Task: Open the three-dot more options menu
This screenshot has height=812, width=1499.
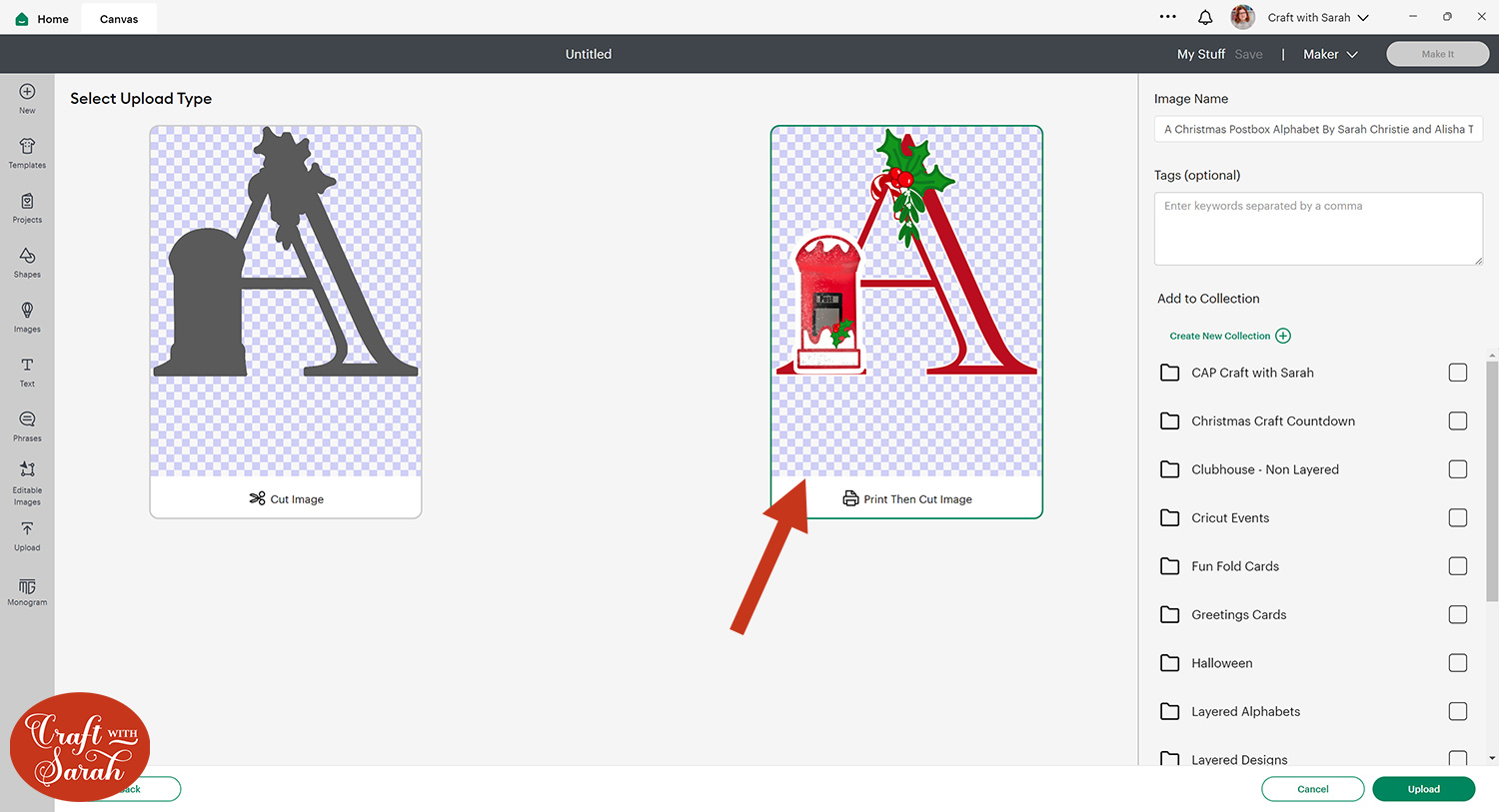Action: [x=1167, y=17]
